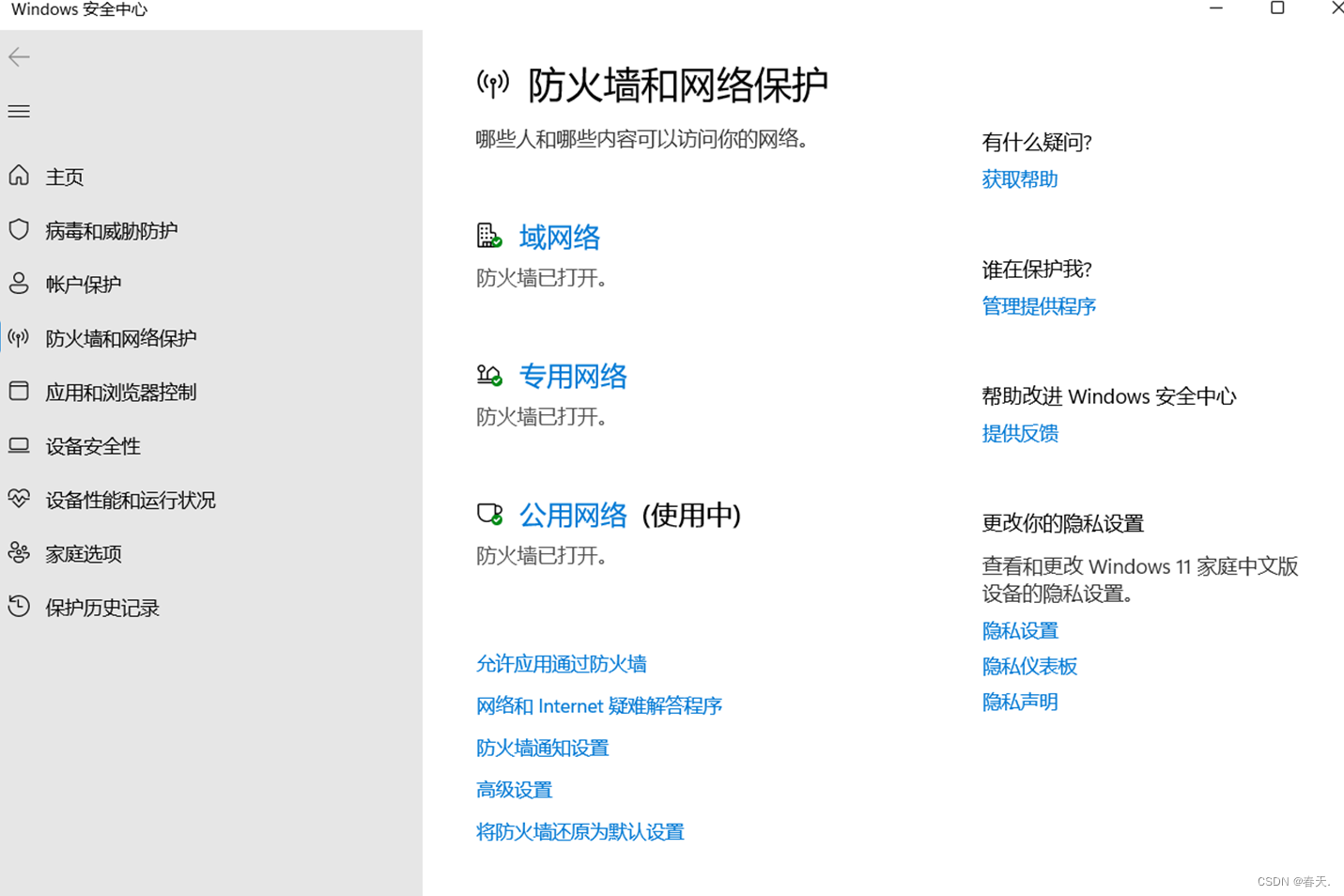Click the 有什么疑问? heading
Screen dimensions: 1344x896
[1037, 142]
